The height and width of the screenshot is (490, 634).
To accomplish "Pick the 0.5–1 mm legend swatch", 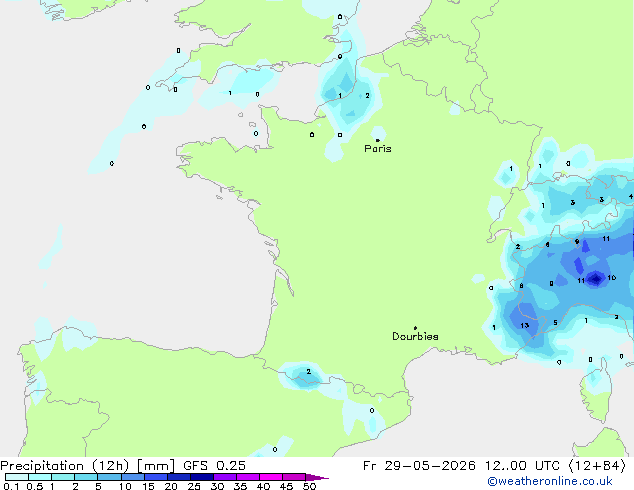I will (x=40, y=477).
